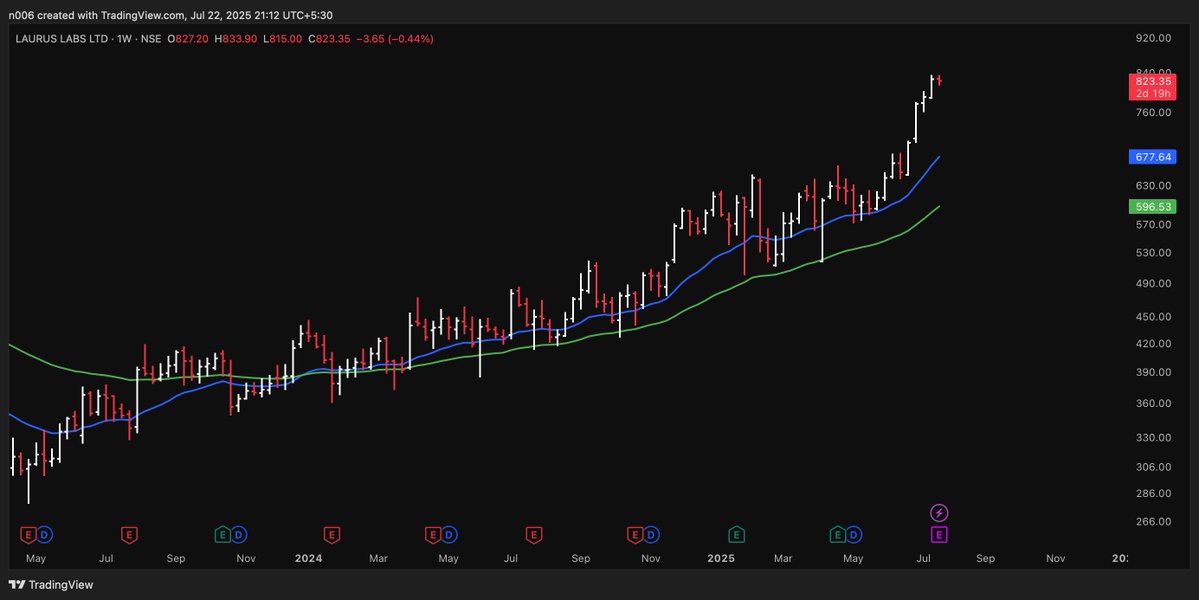
Task: Click the open value O827.20
Action: tap(189, 38)
